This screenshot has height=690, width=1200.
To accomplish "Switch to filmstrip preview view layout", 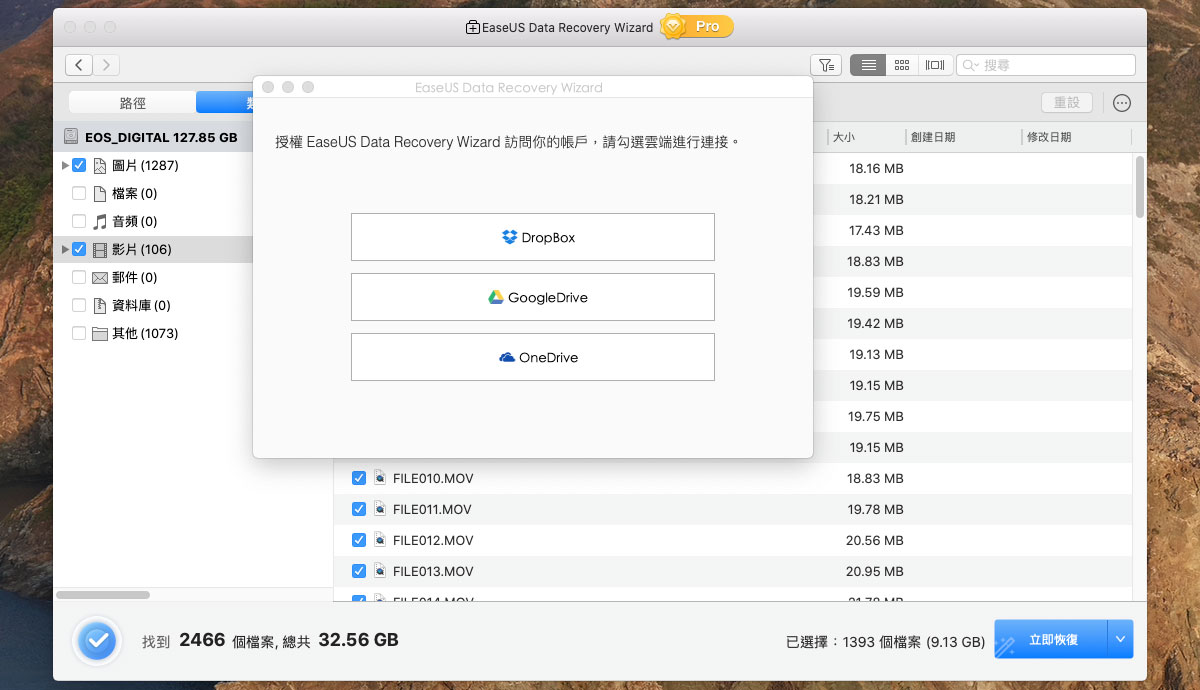I will click(x=935, y=65).
